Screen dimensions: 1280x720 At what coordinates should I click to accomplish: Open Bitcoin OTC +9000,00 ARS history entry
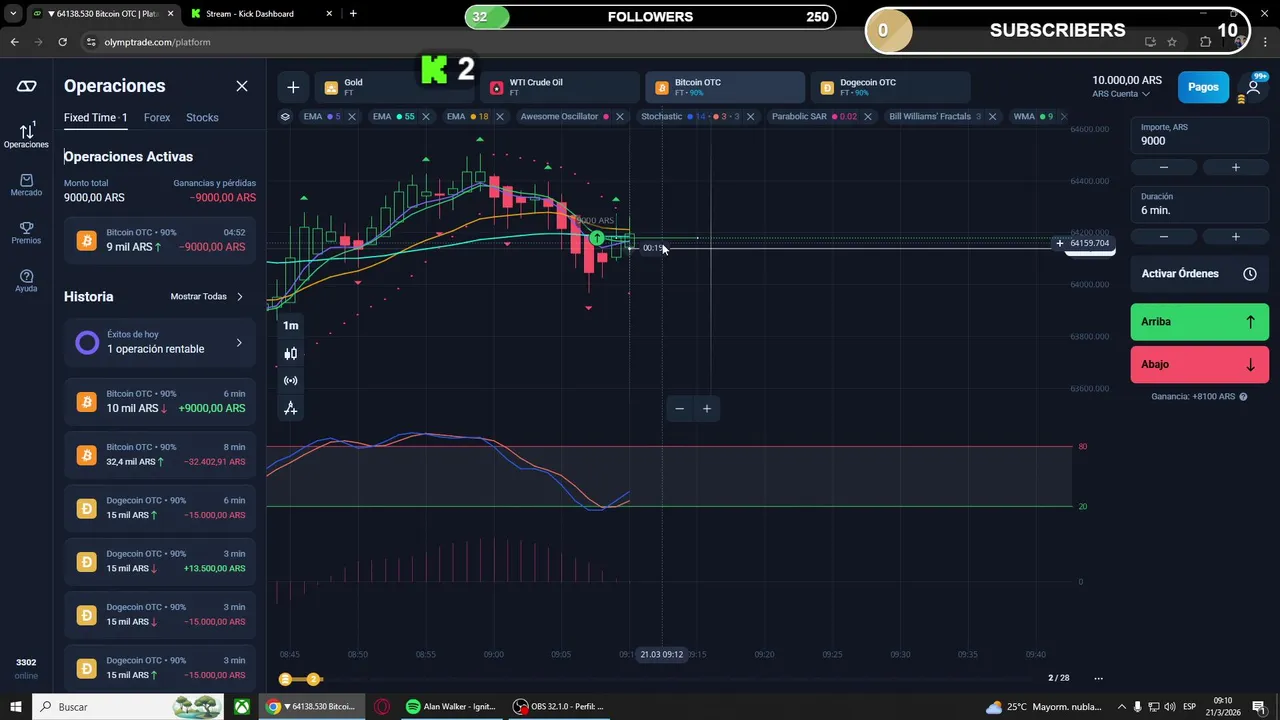(x=160, y=401)
